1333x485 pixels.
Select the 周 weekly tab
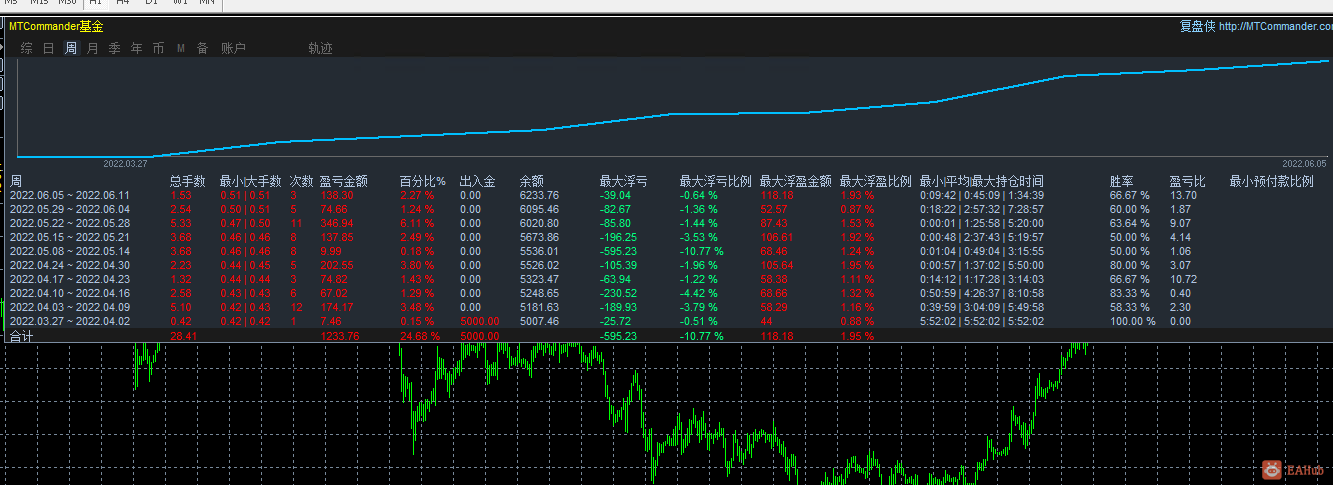[x=71, y=48]
